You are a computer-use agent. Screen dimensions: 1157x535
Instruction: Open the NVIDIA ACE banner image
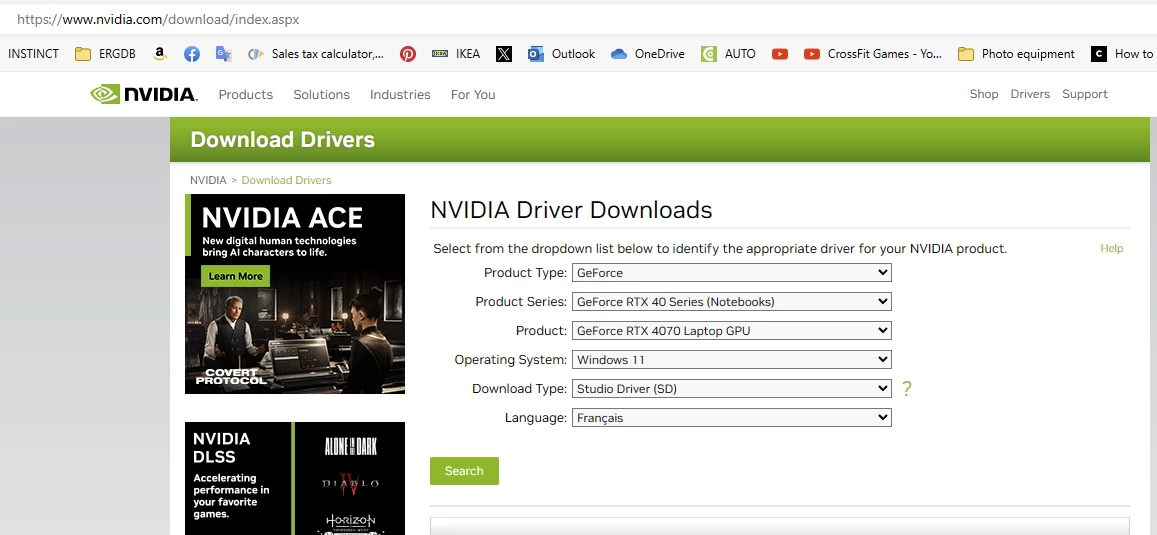point(294,294)
